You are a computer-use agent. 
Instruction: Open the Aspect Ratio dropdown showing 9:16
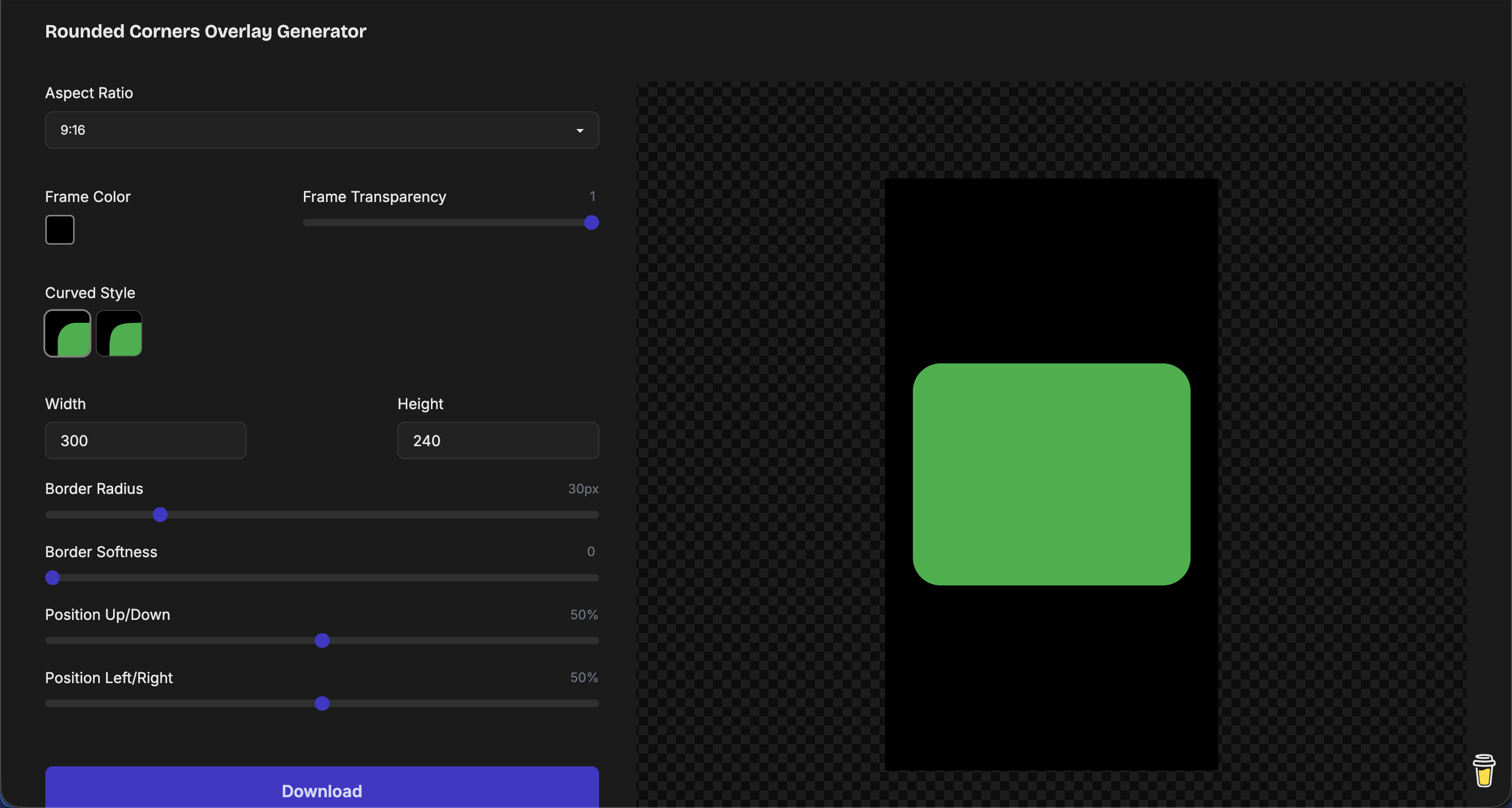(321, 130)
